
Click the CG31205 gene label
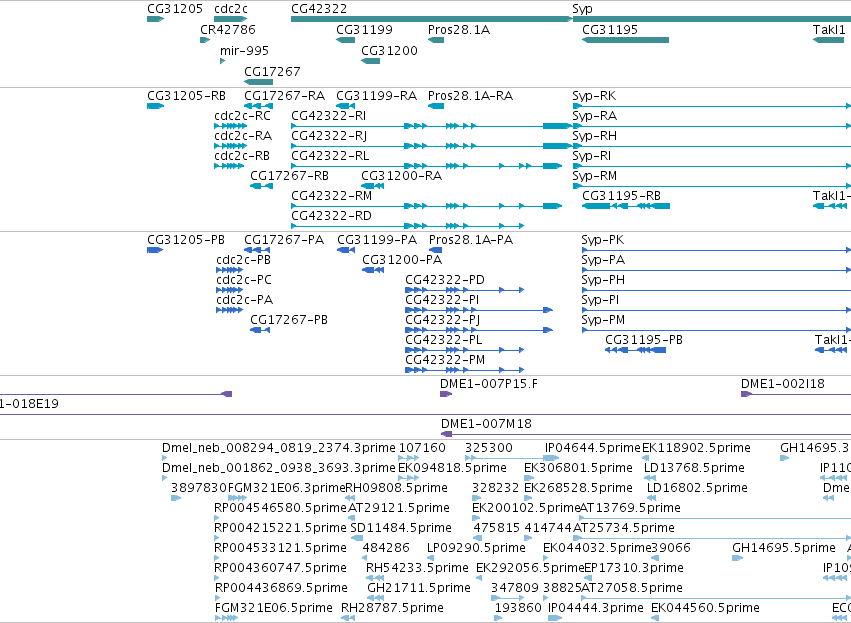(x=175, y=9)
